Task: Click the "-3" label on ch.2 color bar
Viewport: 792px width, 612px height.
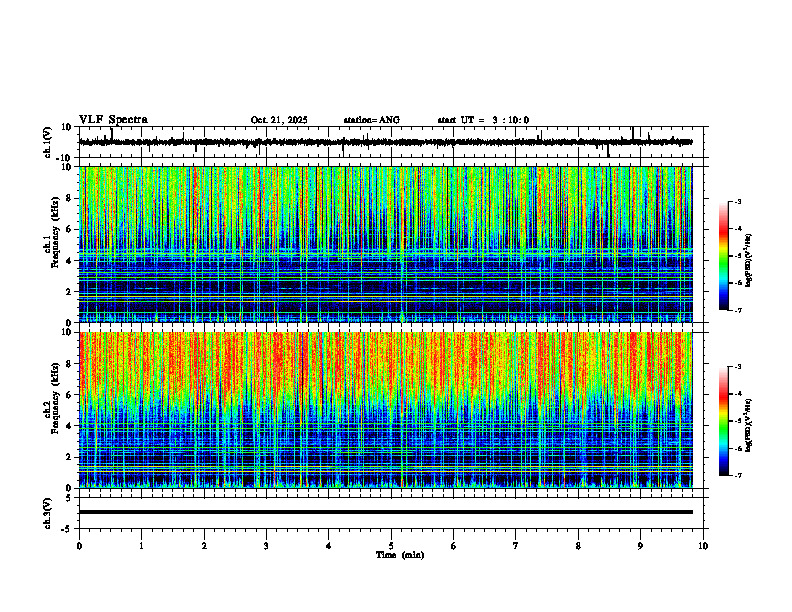Action: [738, 367]
